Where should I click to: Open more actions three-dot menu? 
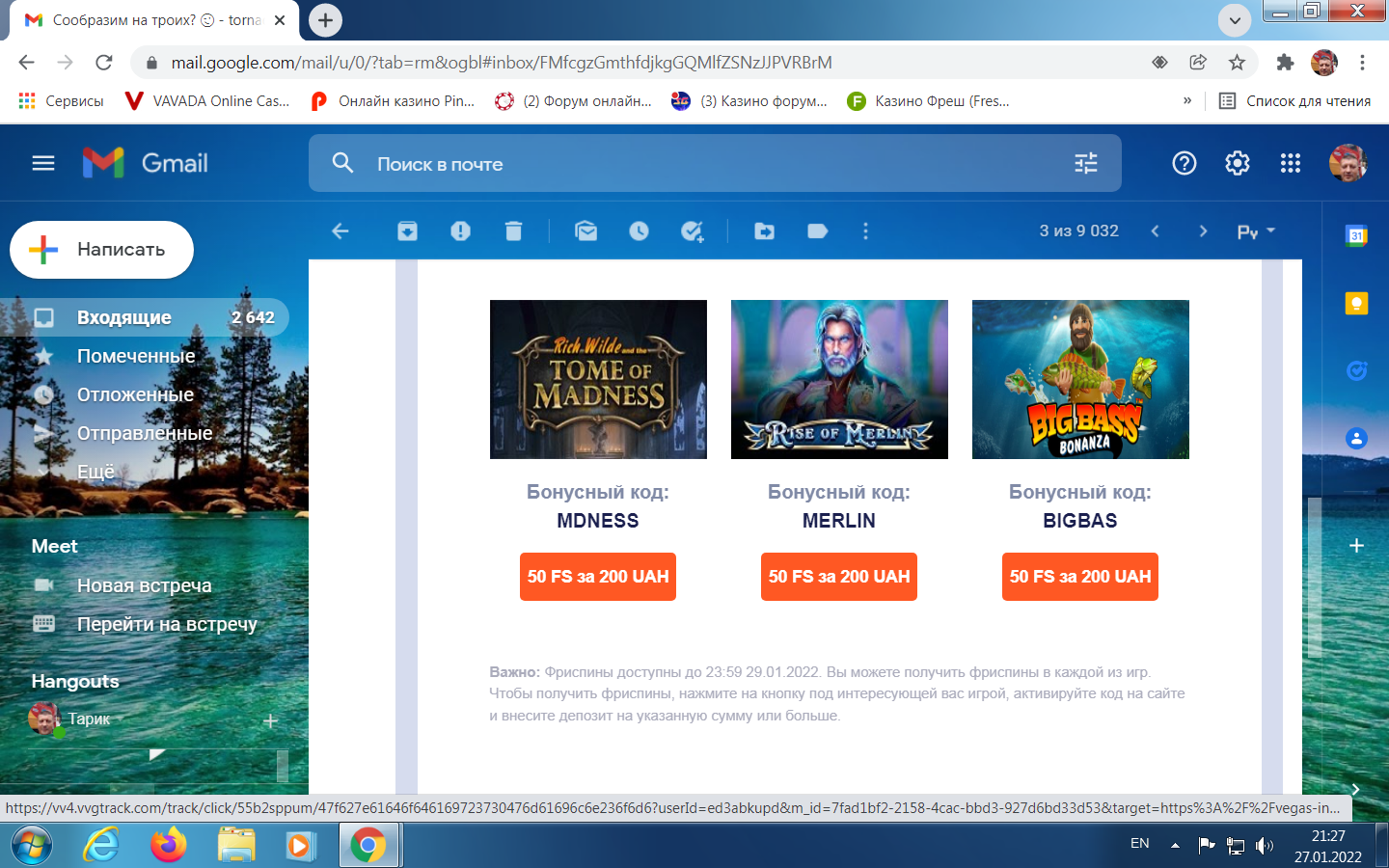[865, 231]
